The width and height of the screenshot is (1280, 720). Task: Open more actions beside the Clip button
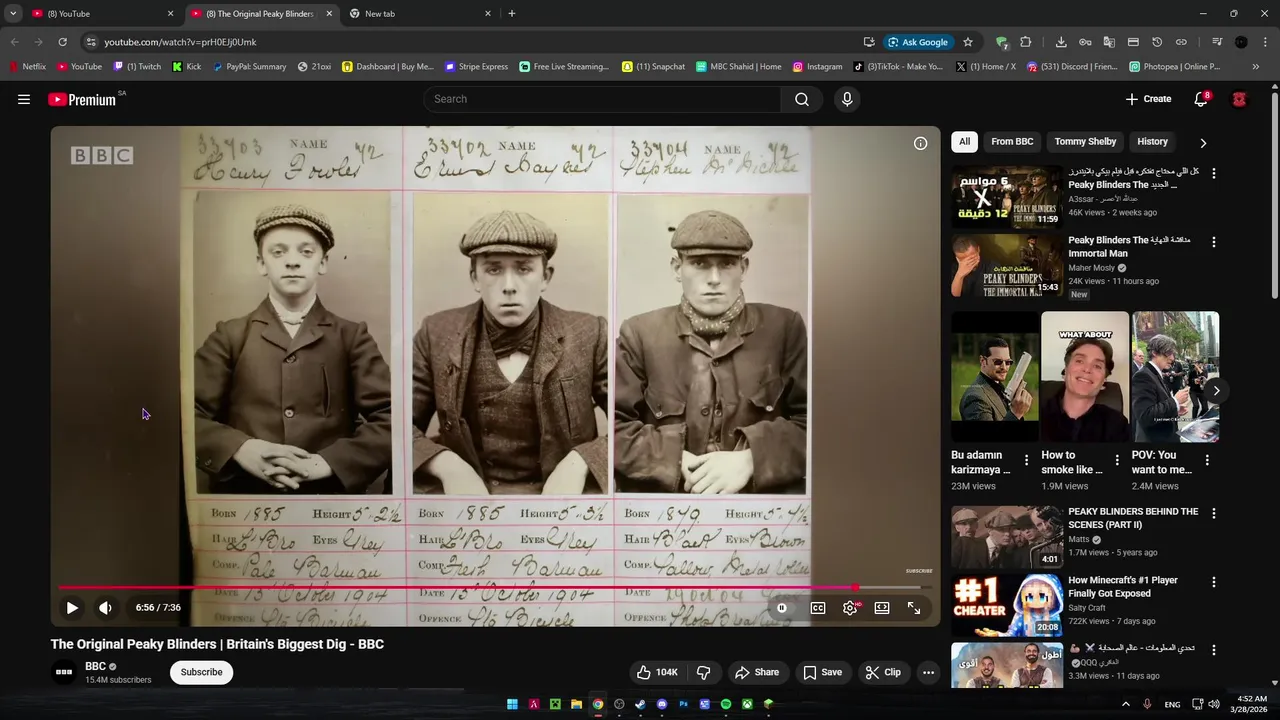click(x=928, y=672)
